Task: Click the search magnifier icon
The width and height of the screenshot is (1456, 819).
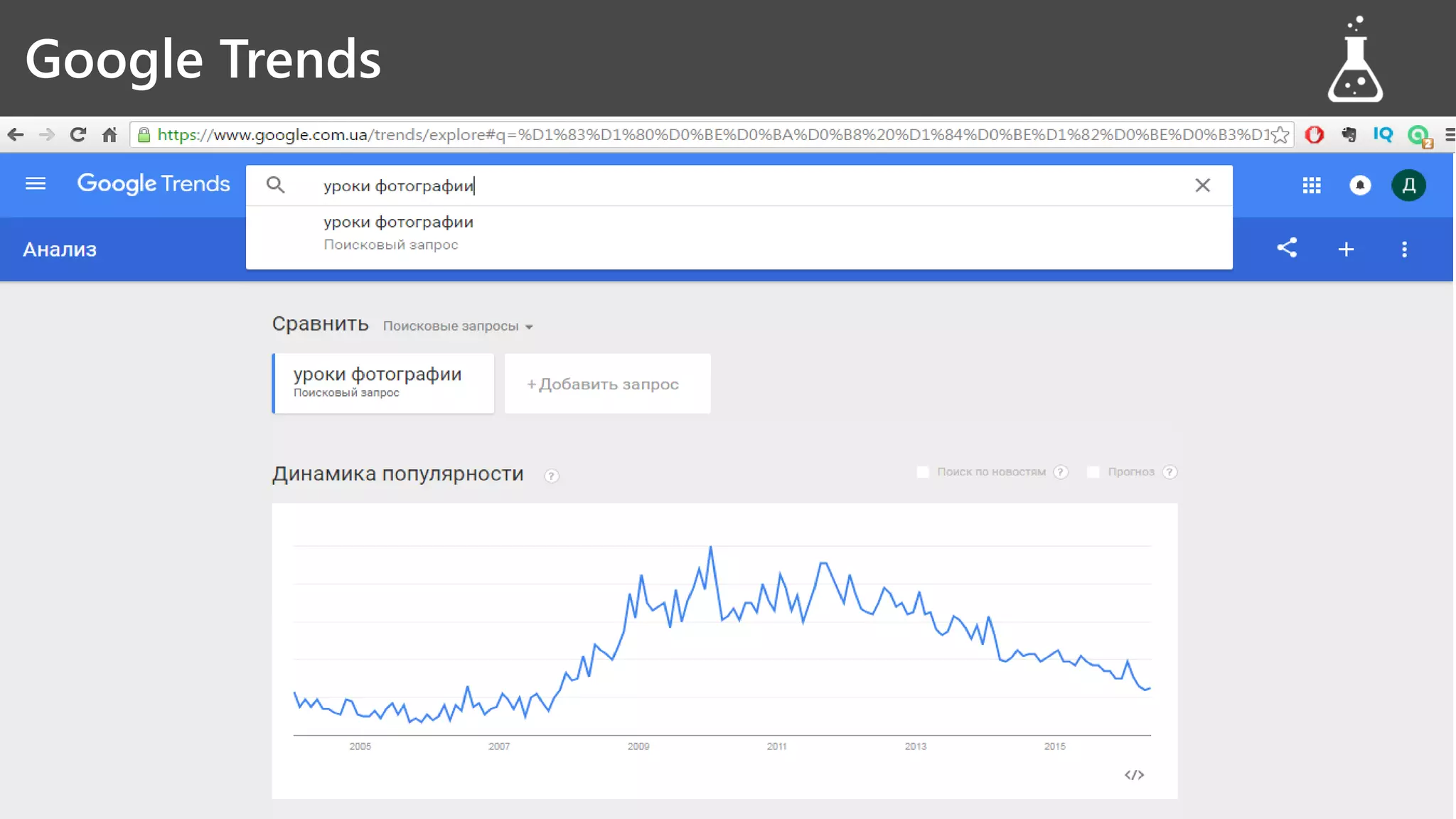Action: click(276, 186)
